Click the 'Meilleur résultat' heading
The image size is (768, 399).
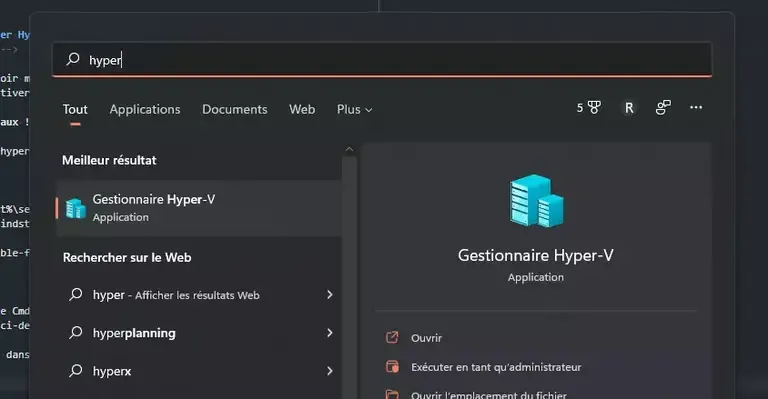[x=109, y=160]
